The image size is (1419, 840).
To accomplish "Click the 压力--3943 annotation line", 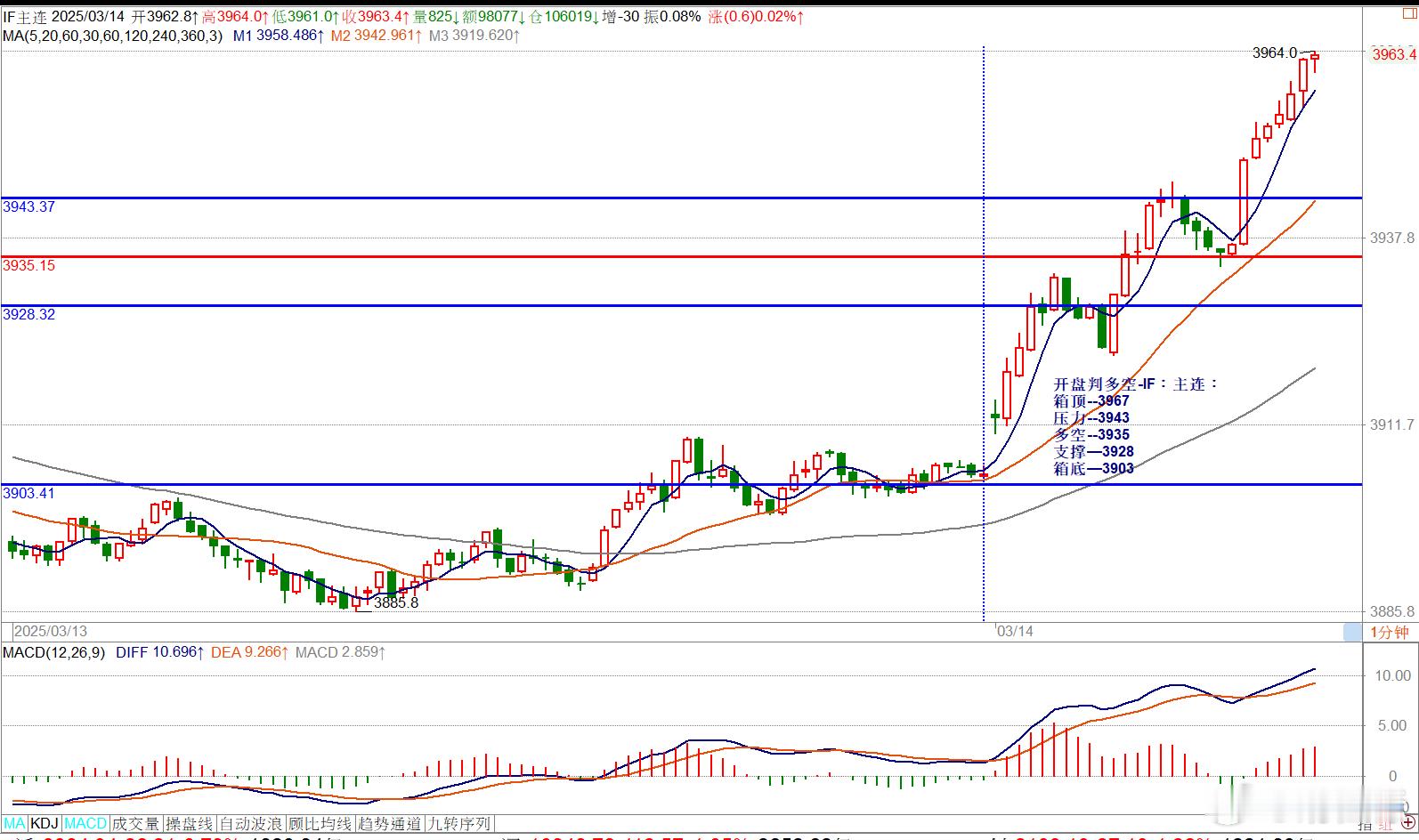I will (1091, 417).
